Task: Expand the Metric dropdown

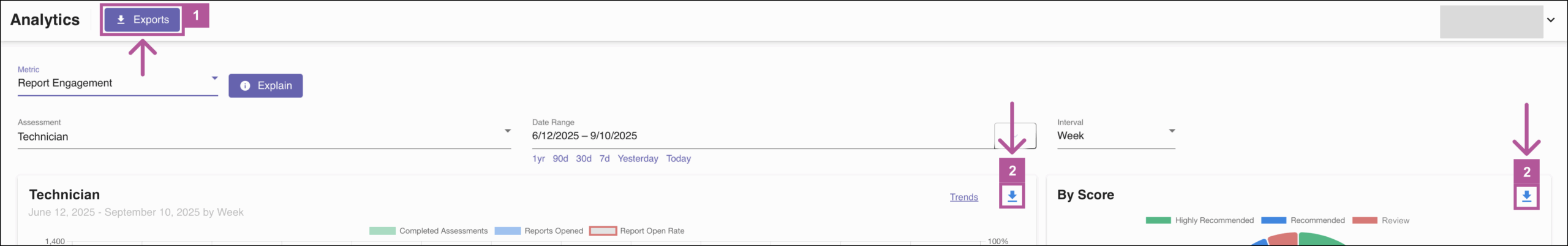Action: click(x=214, y=79)
